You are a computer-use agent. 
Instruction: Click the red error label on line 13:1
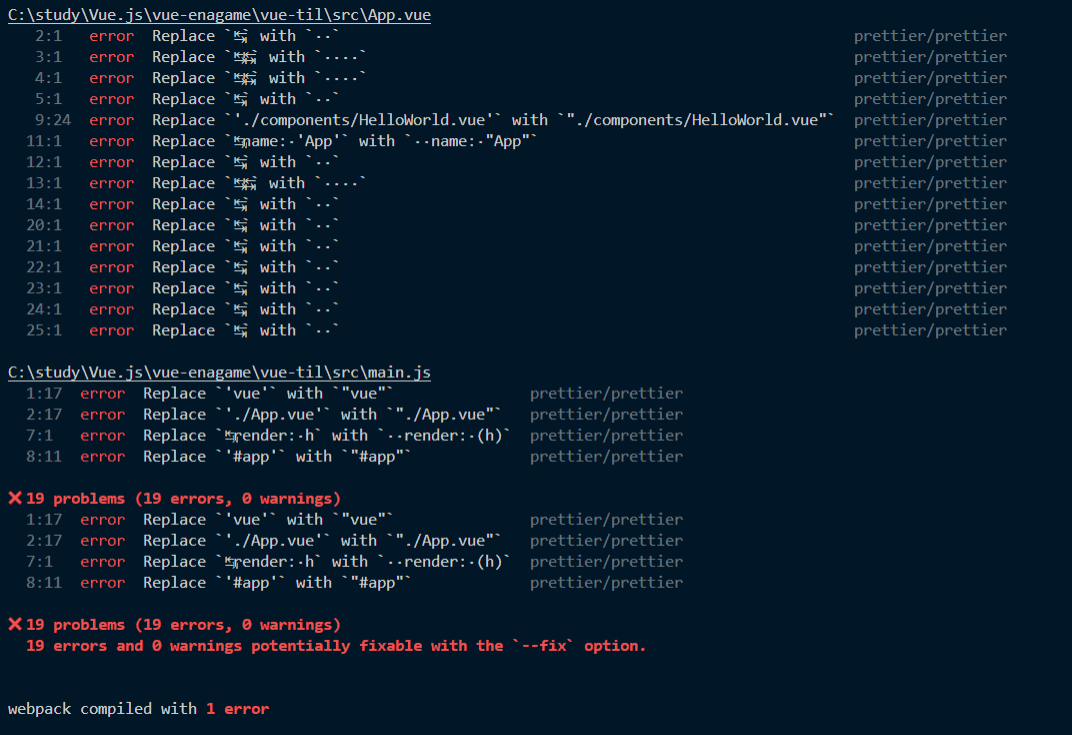(111, 183)
